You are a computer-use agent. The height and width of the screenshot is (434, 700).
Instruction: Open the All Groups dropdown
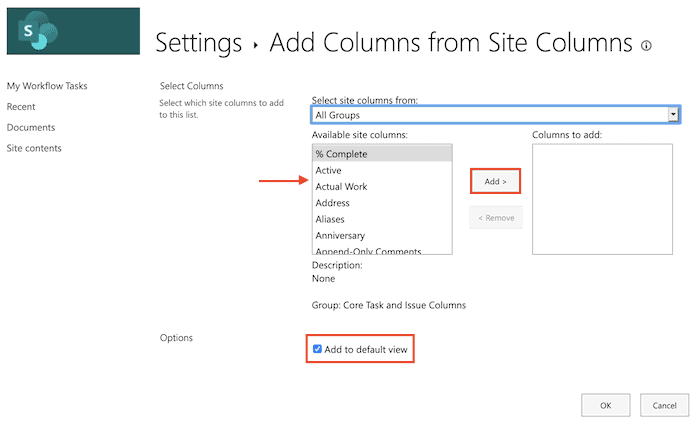496,115
